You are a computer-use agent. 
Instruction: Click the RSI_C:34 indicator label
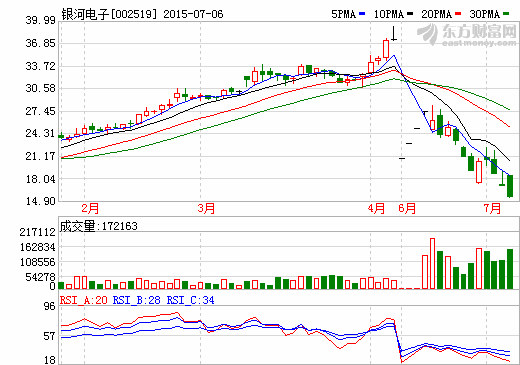tap(191, 300)
